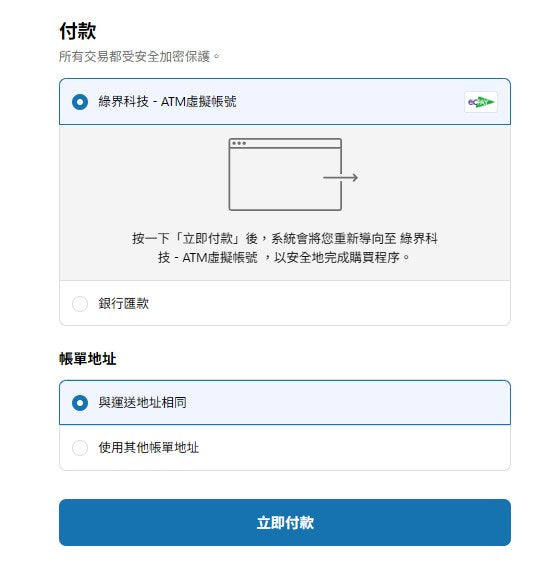Click empty area of 使用其他帳單地址 row

(x=343, y=448)
